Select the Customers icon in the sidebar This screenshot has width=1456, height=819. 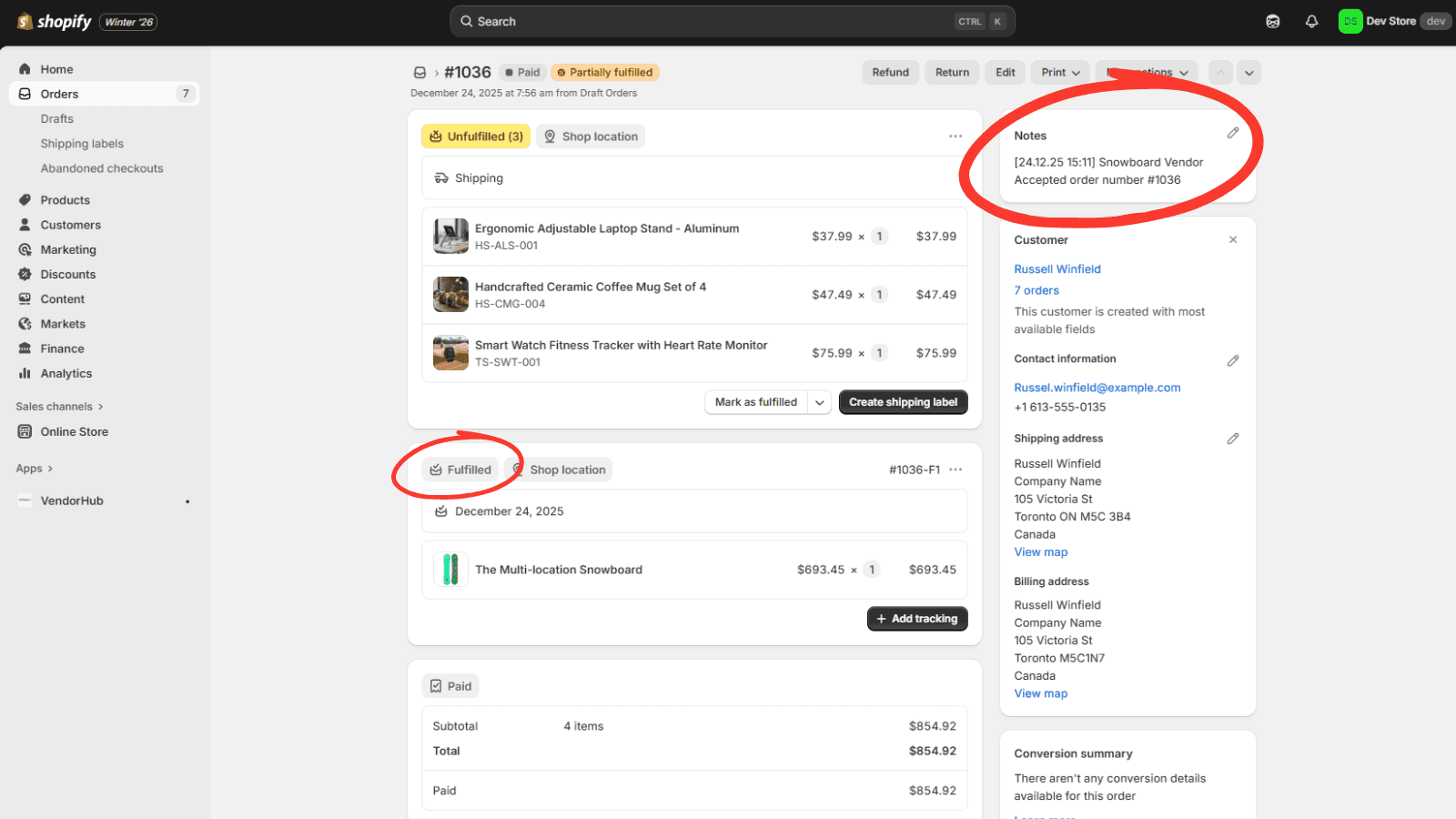pos(25,224)
